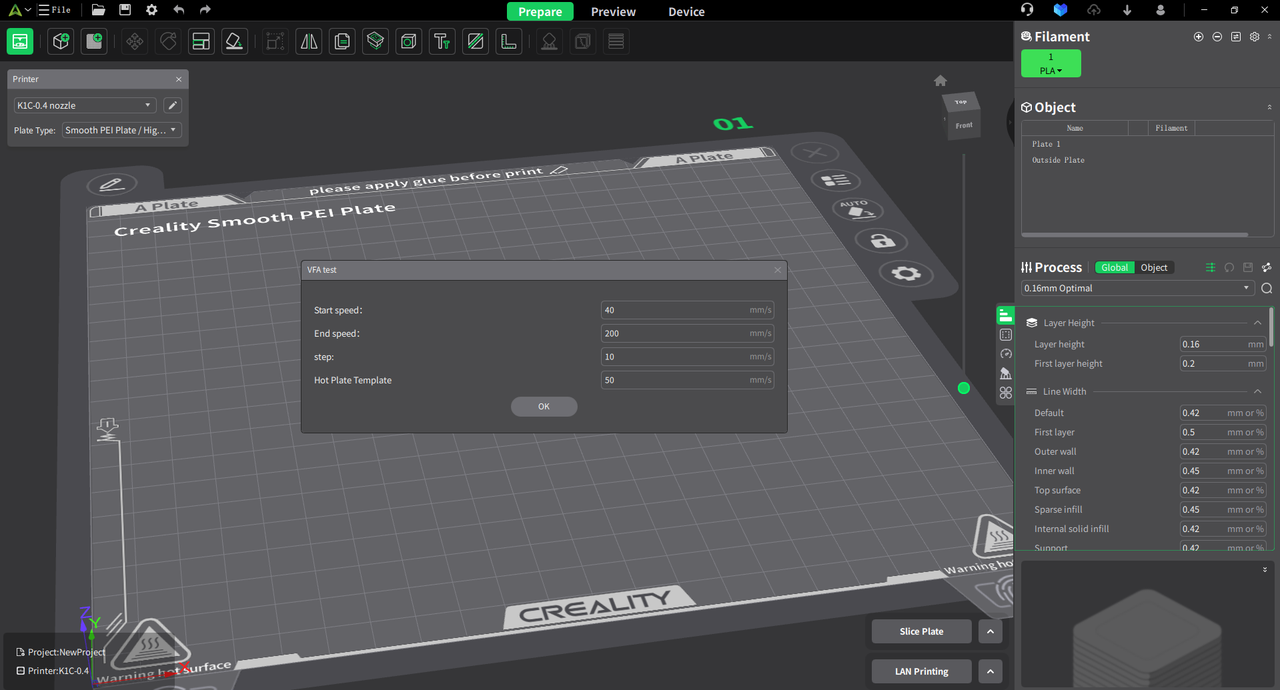This screenshot has width=1280, height=690.
Task: Open the File menu
Action: coord(54,10)
